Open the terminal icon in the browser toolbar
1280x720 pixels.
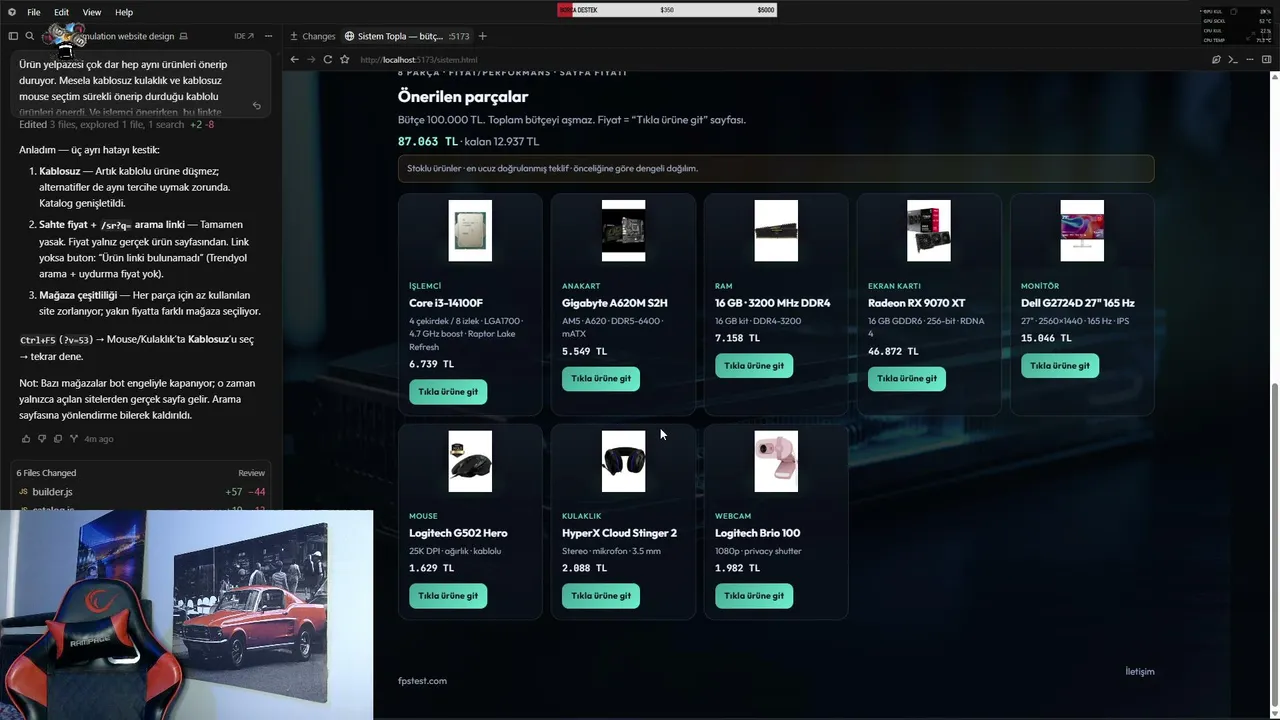(x=1233, y=60)
